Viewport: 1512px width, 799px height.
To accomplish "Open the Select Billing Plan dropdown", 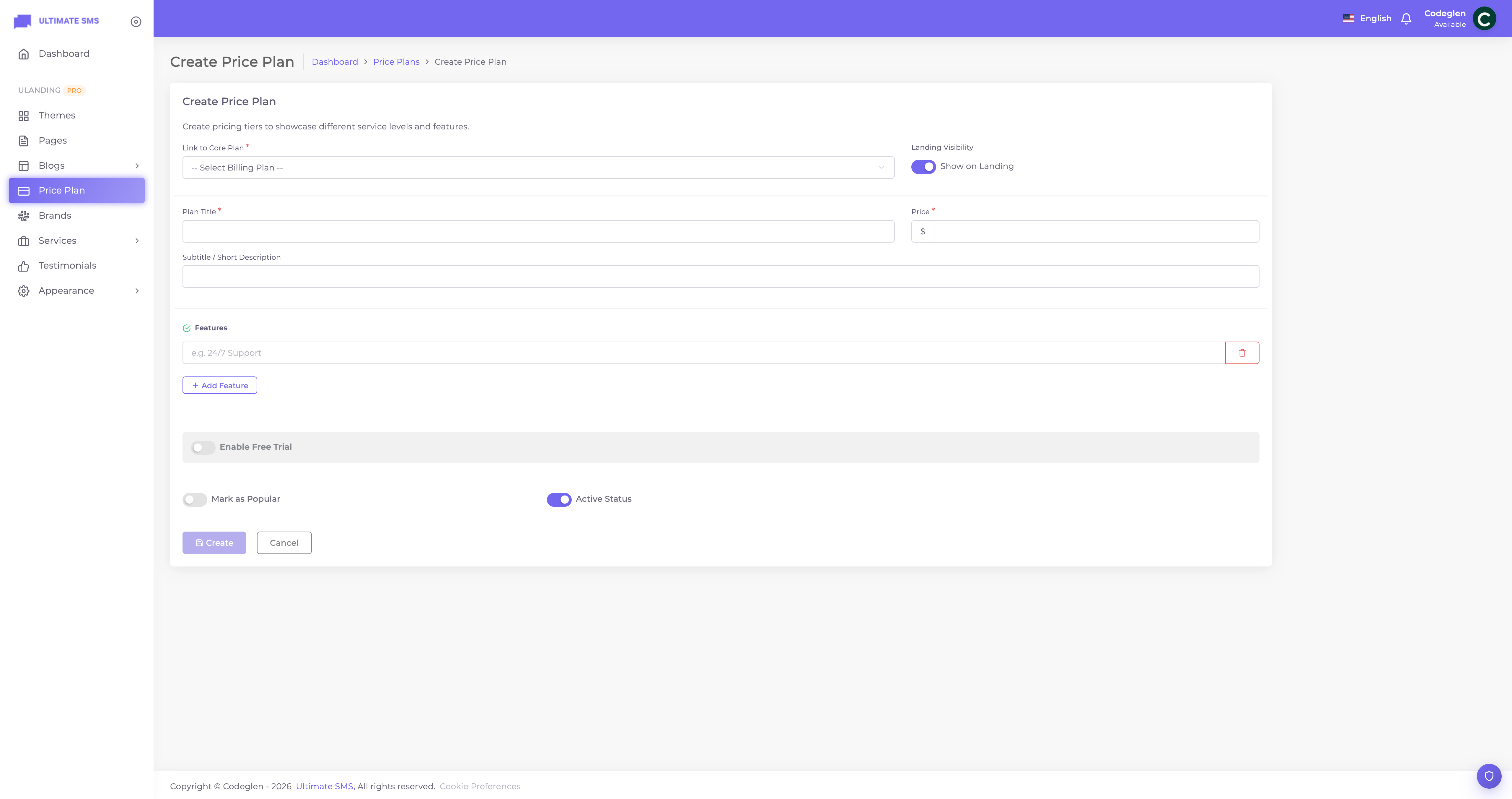I will click(x=538, y=168).
